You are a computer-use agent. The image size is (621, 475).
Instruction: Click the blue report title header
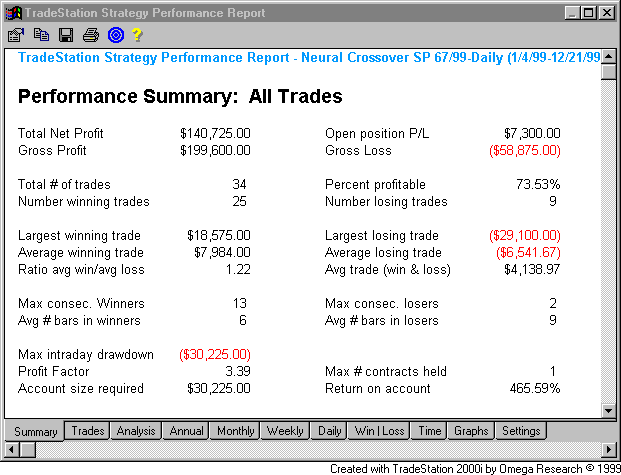[x=309, y=57]
